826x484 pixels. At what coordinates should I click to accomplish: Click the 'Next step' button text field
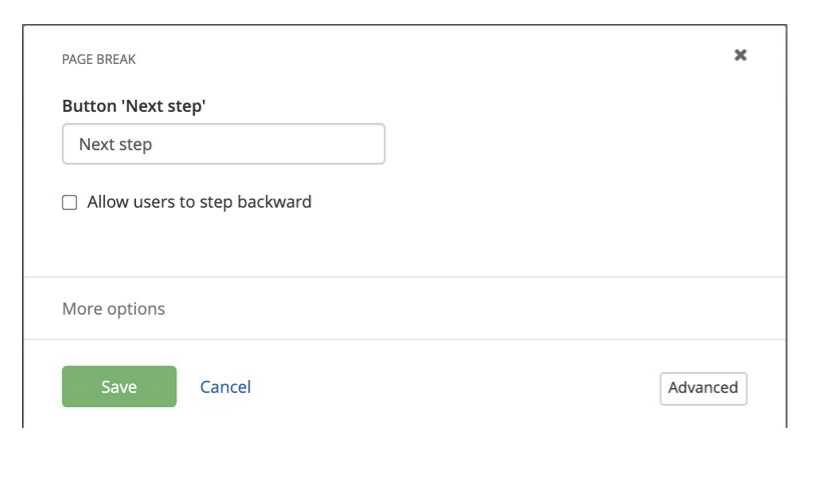point(223,144)
